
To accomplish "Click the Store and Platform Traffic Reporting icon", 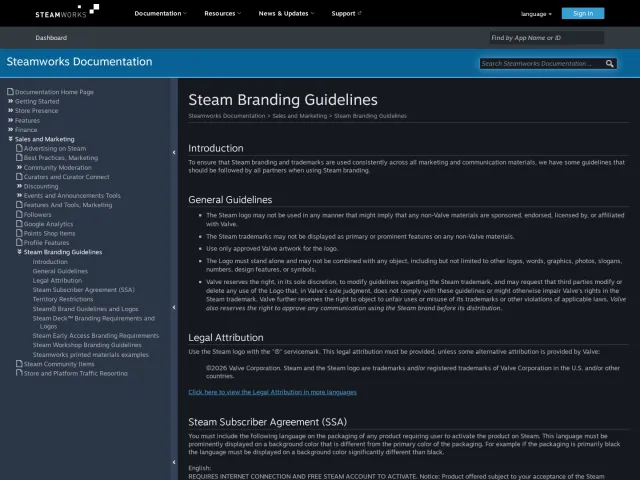I will click(x=19, y=373).
